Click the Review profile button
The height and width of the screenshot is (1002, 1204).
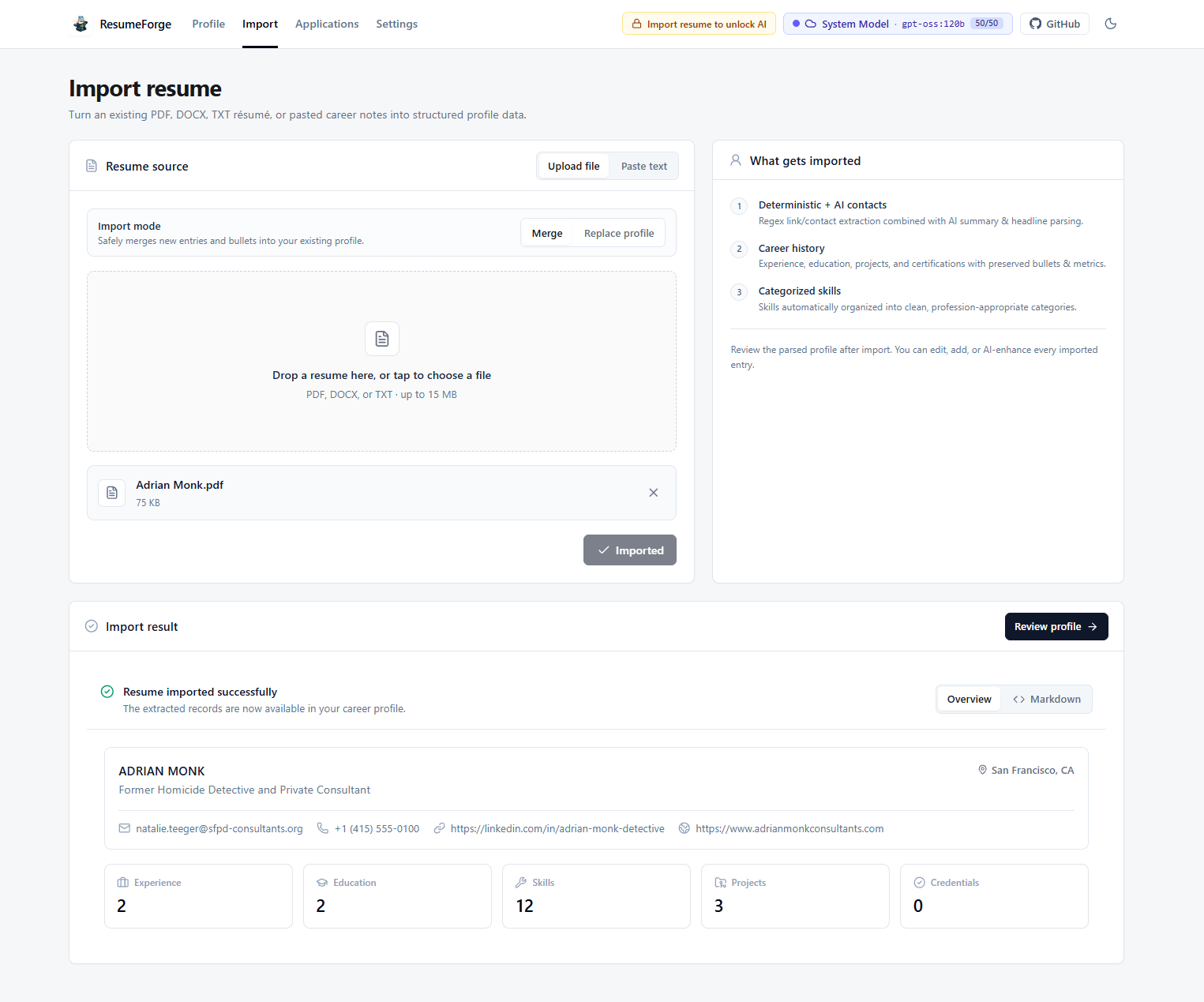[x=1056, y=626]
